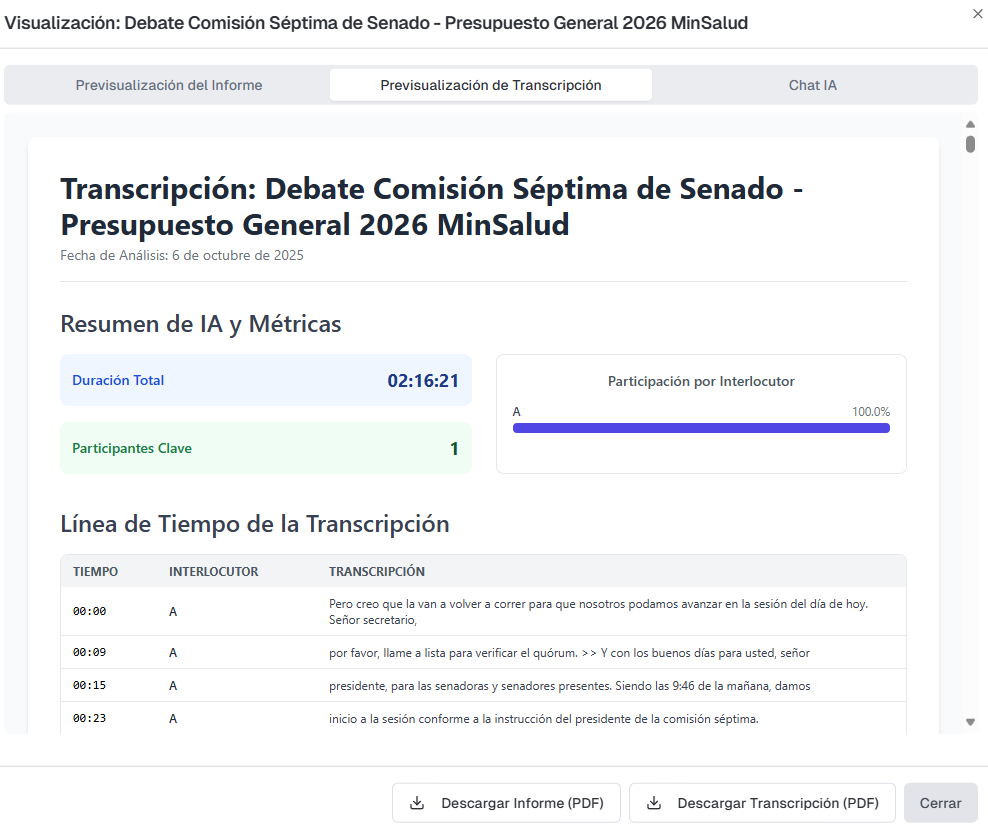The width and height of the screenshot is (988, 839).
Task: Click Descargar Transcripción (PDF)
Action: tap(762, 802)
